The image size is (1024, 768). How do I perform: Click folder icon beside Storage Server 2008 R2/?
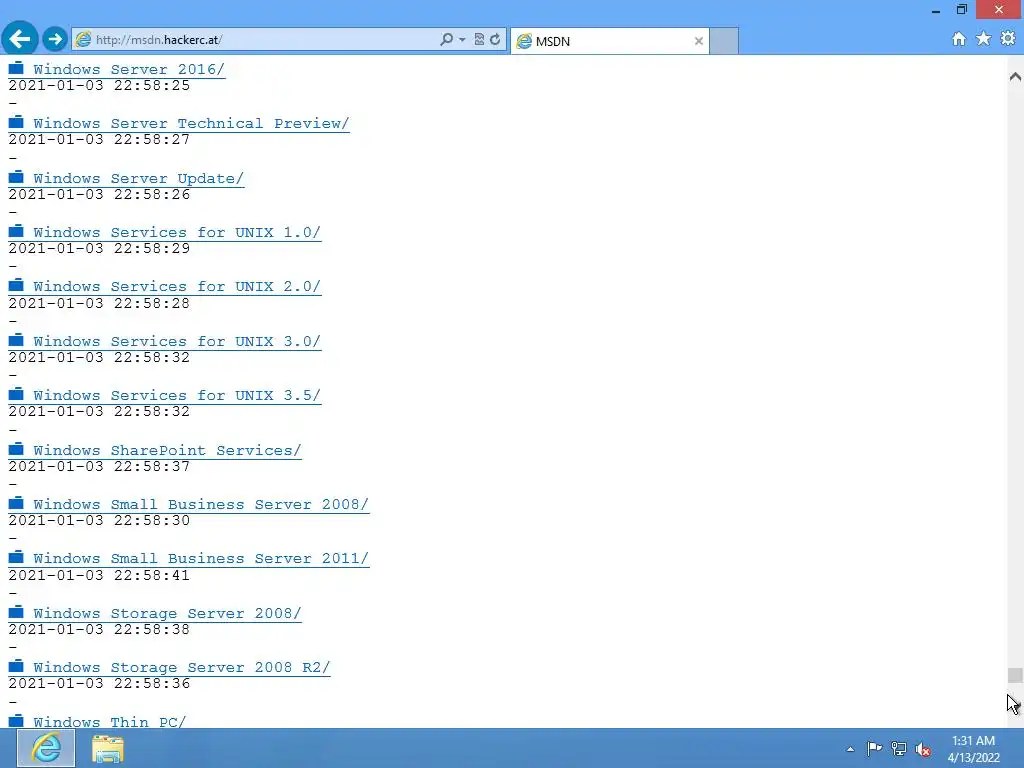(16, 665)
